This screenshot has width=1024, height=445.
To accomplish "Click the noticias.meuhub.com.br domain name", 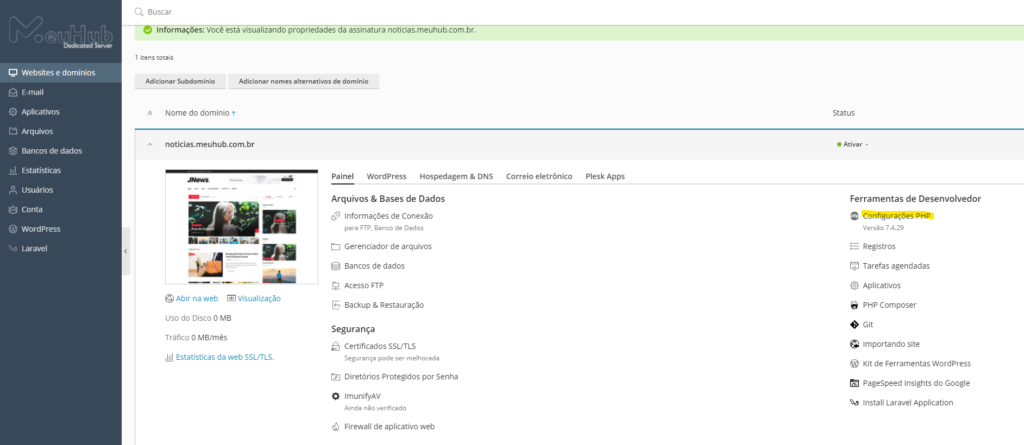I will (210, 144).
